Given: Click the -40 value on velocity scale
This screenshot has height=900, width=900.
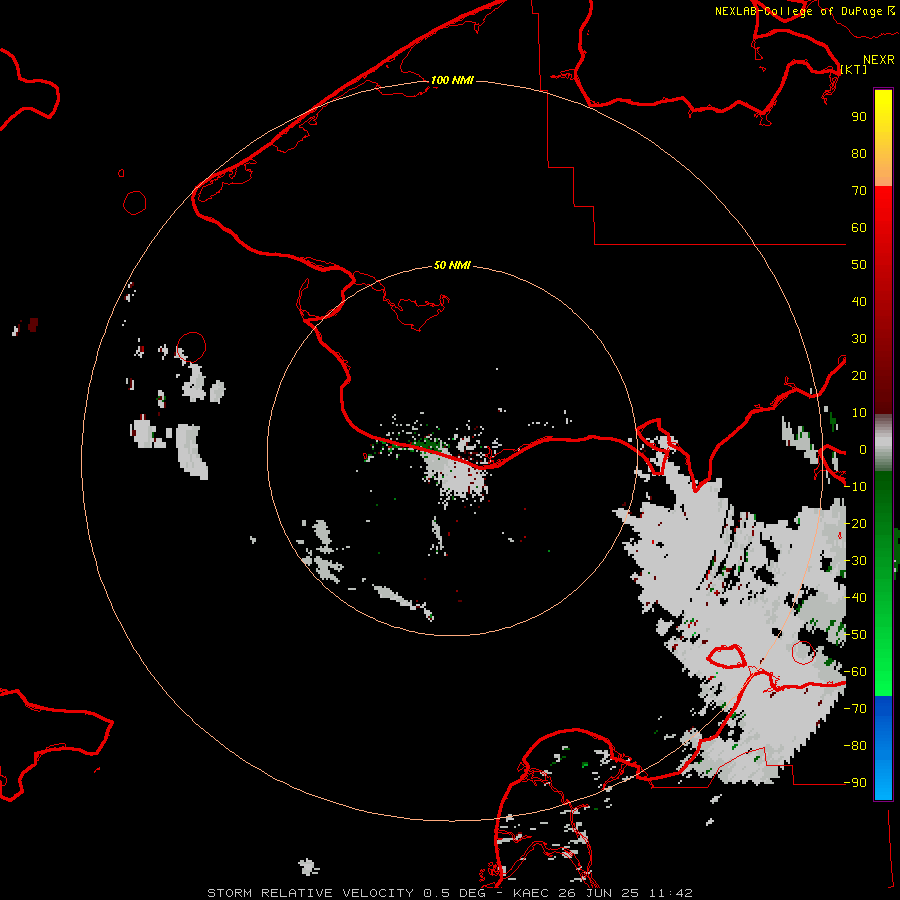Looking at the screenshot, I should [x=855, y=598].
